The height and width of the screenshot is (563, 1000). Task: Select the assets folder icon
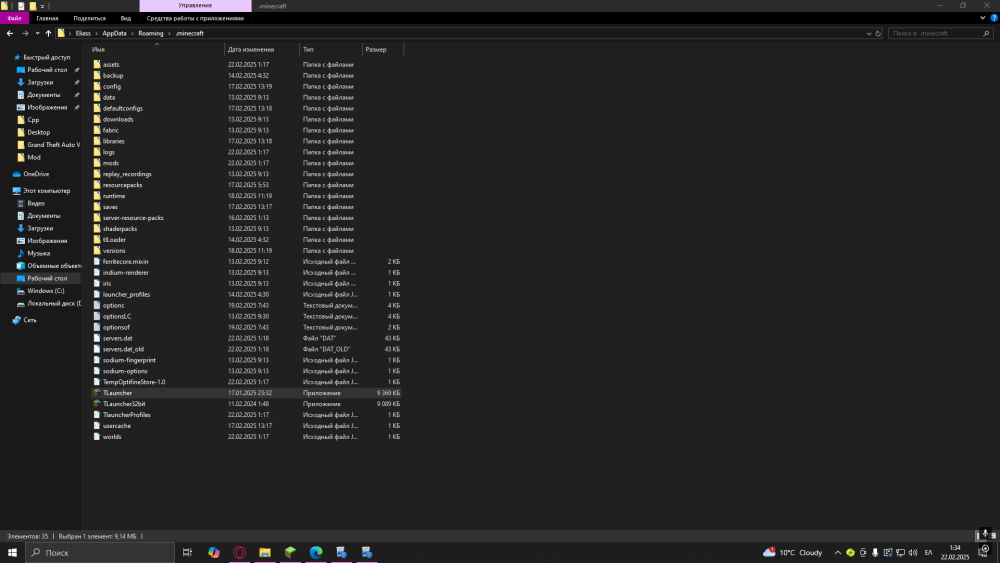[97, 64]
